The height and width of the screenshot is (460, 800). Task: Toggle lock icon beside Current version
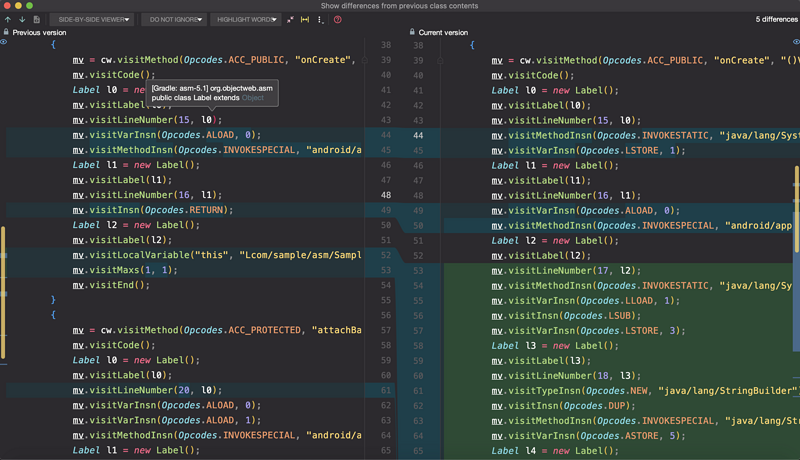[x=411, y=32]
